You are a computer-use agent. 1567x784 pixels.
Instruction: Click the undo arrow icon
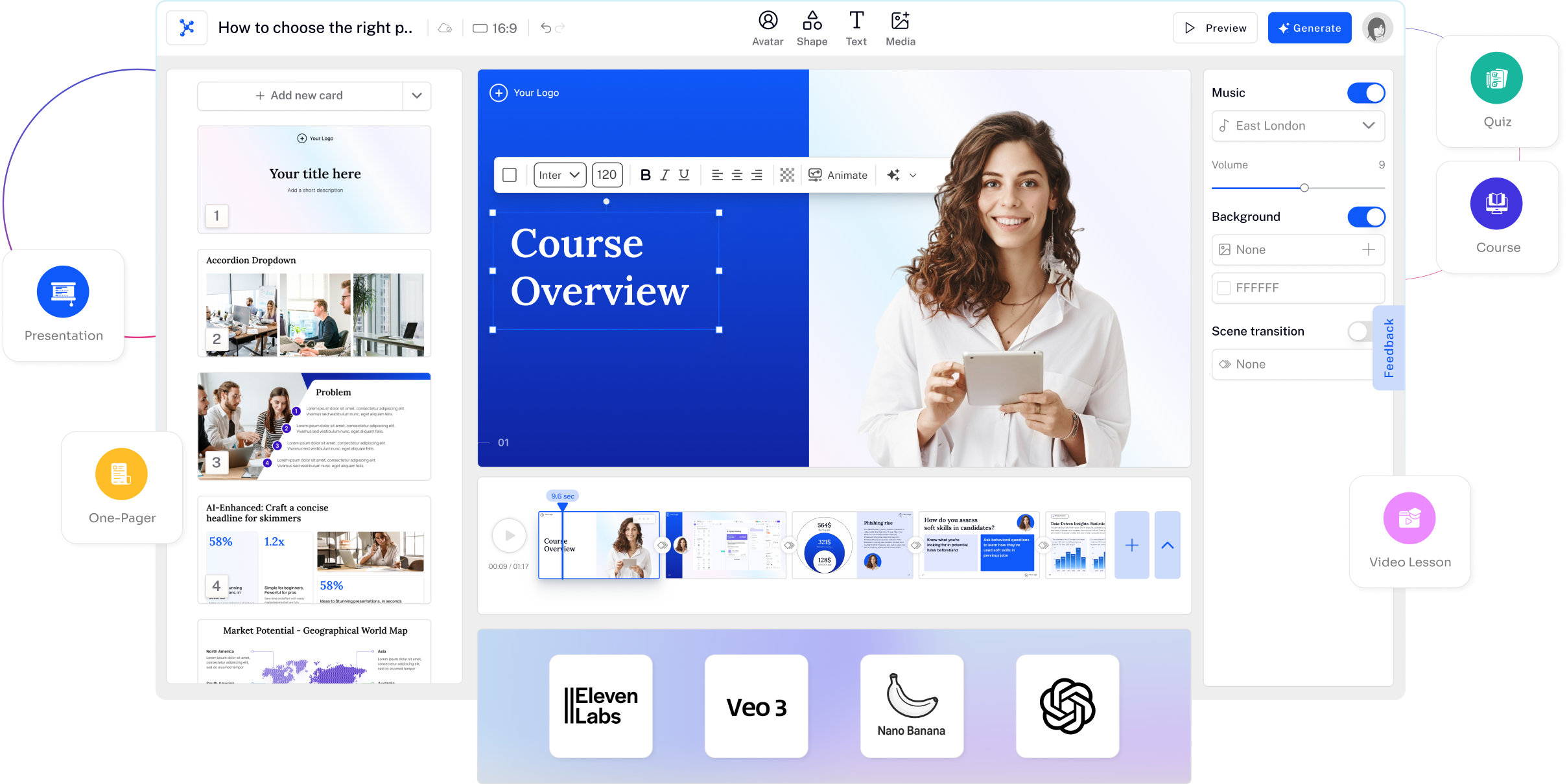546,28
